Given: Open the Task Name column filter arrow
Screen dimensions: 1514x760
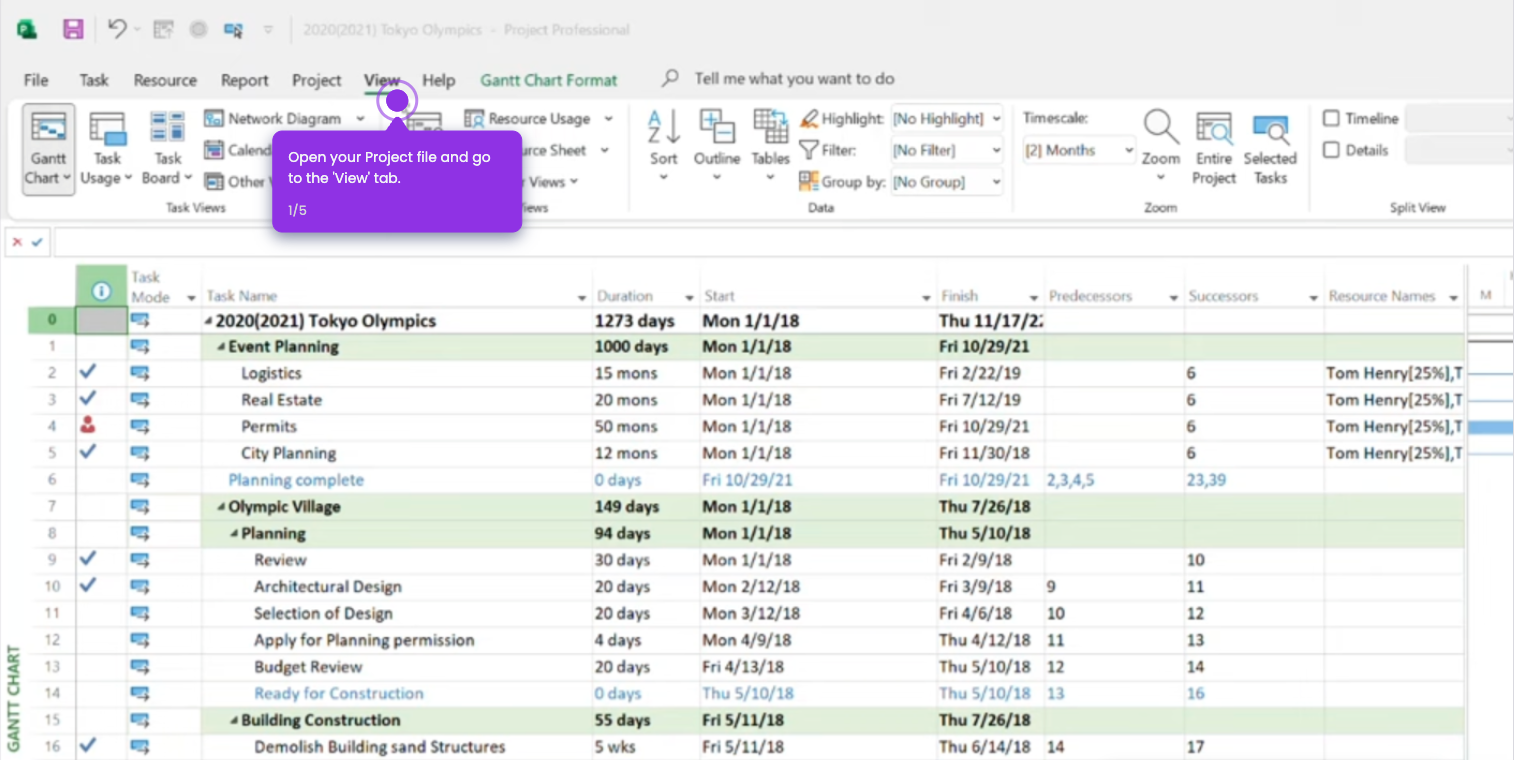Looking at the screenshot, I should point(582,298).
